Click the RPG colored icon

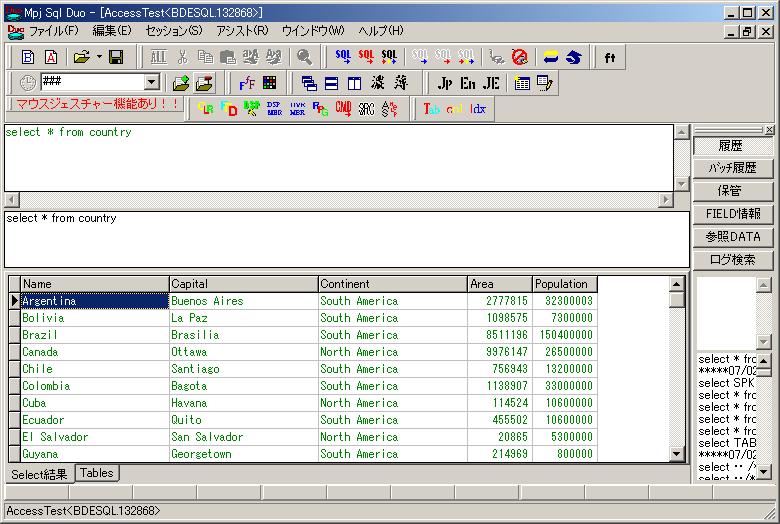[x=320, y=108]
